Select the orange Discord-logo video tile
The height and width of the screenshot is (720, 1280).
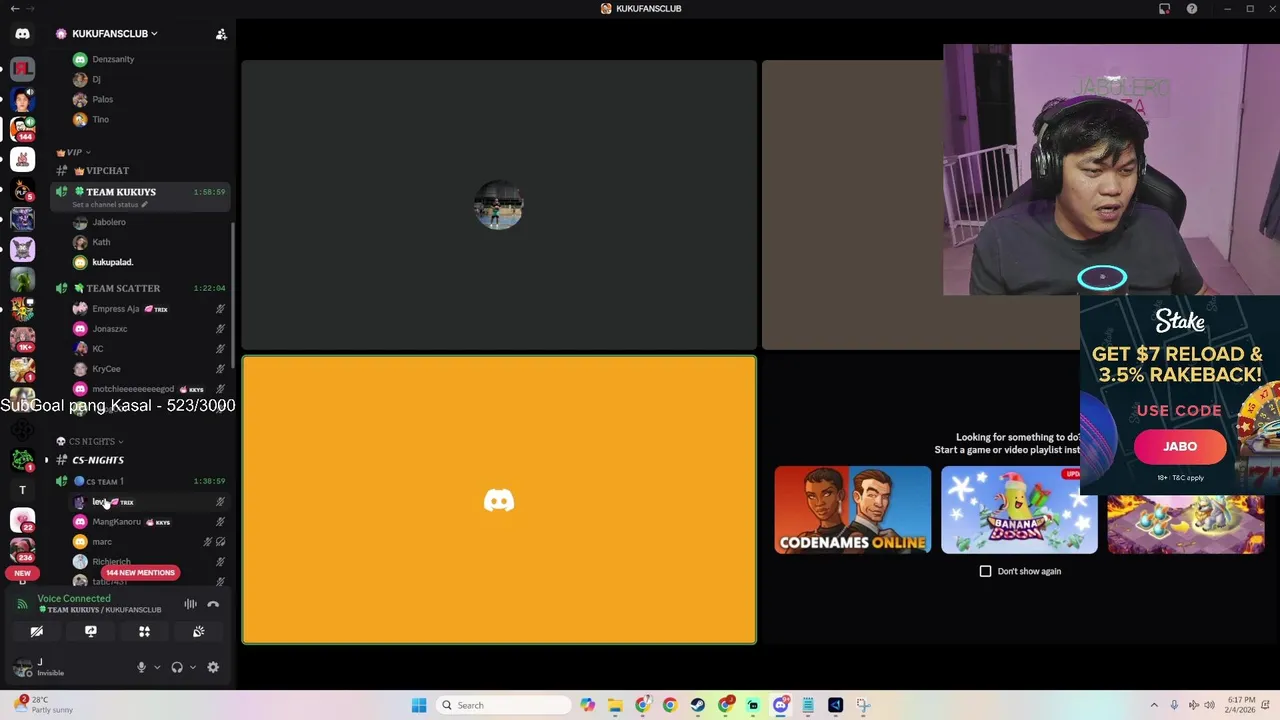point(499,500)
